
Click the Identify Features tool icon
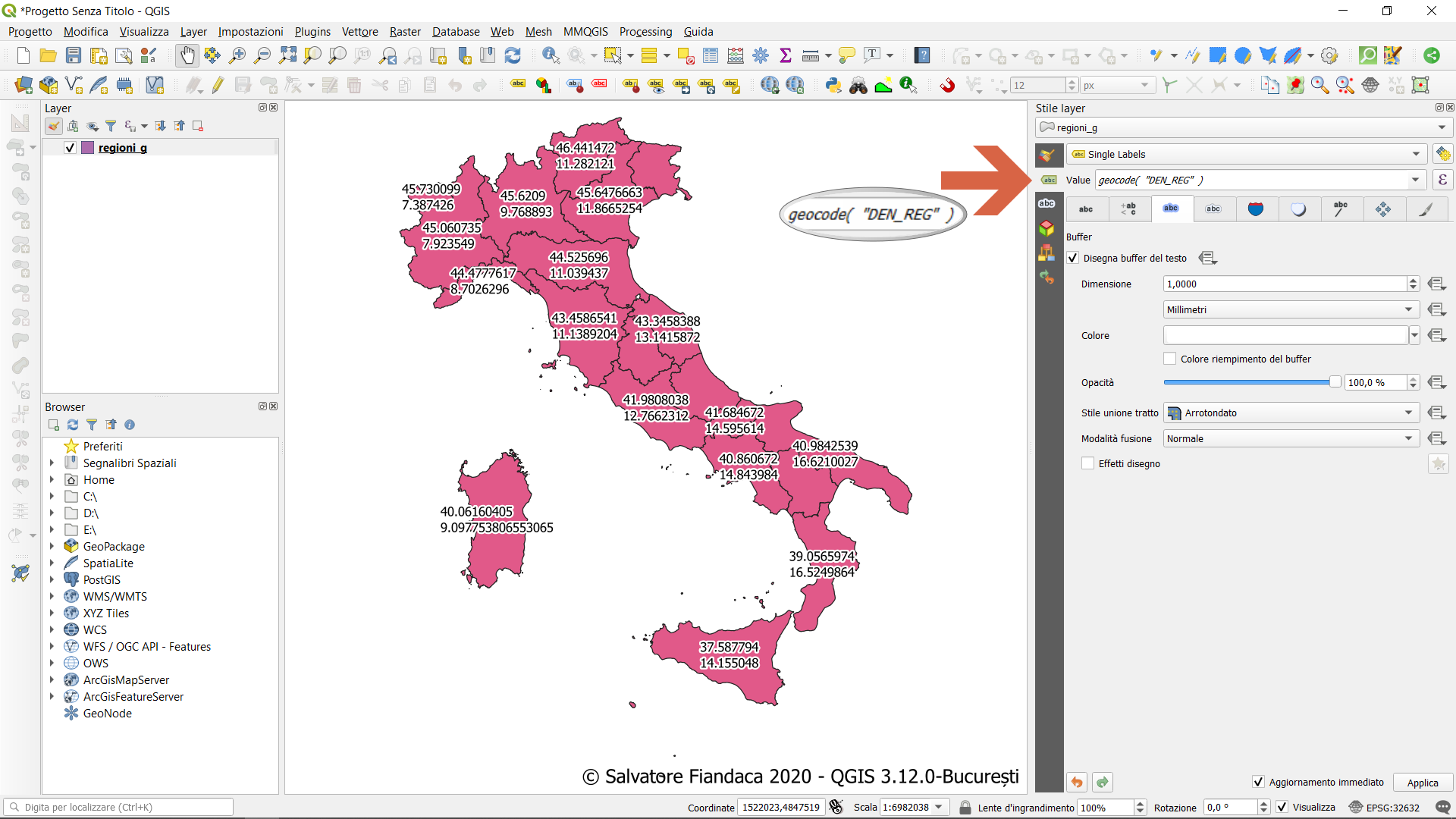click(x=551, y=55)
